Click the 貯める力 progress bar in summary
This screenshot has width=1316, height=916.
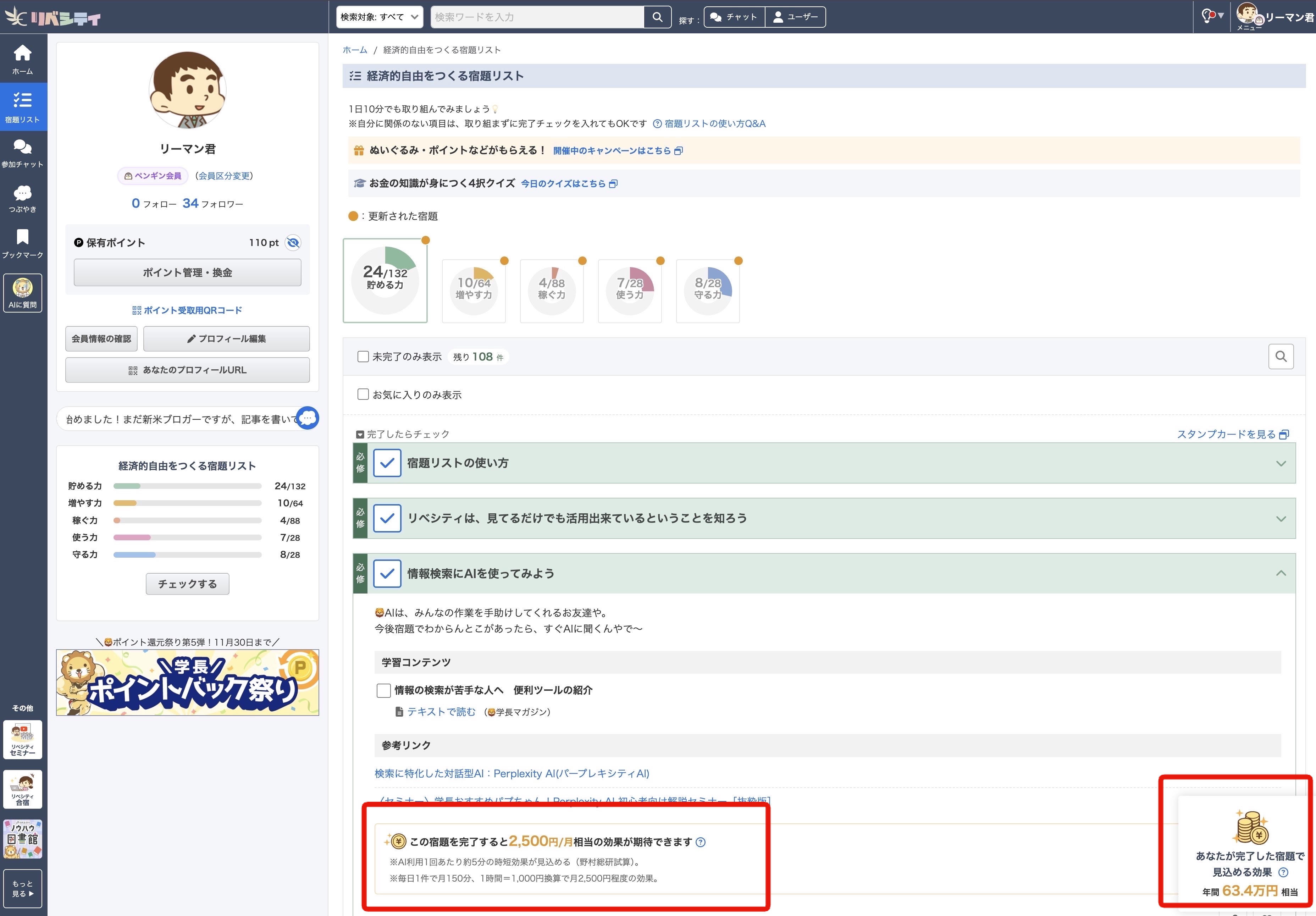(187, 486)
